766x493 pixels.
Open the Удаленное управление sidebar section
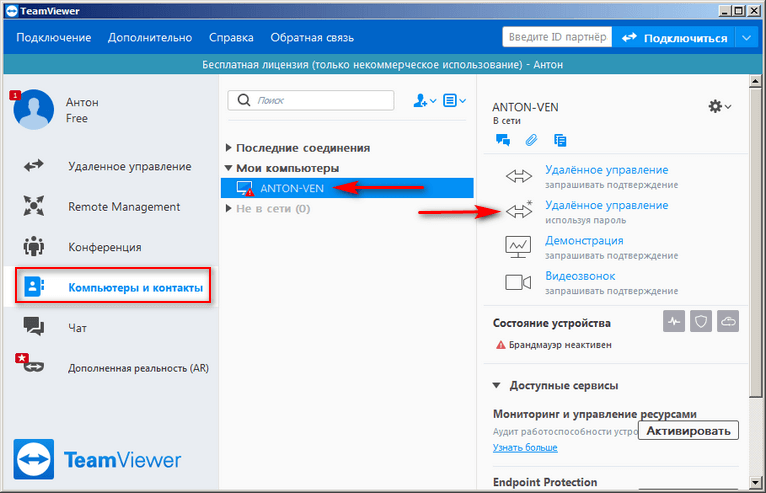click(129, 167)
